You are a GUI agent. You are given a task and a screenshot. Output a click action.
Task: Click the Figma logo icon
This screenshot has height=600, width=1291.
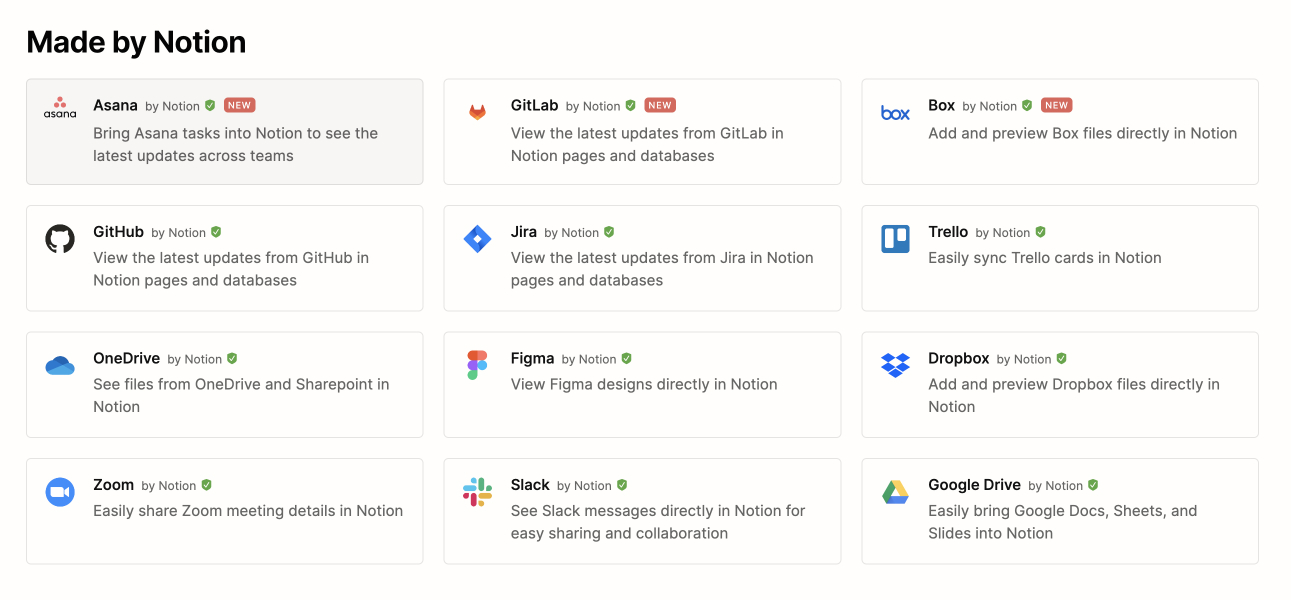[x=478, y=365]
